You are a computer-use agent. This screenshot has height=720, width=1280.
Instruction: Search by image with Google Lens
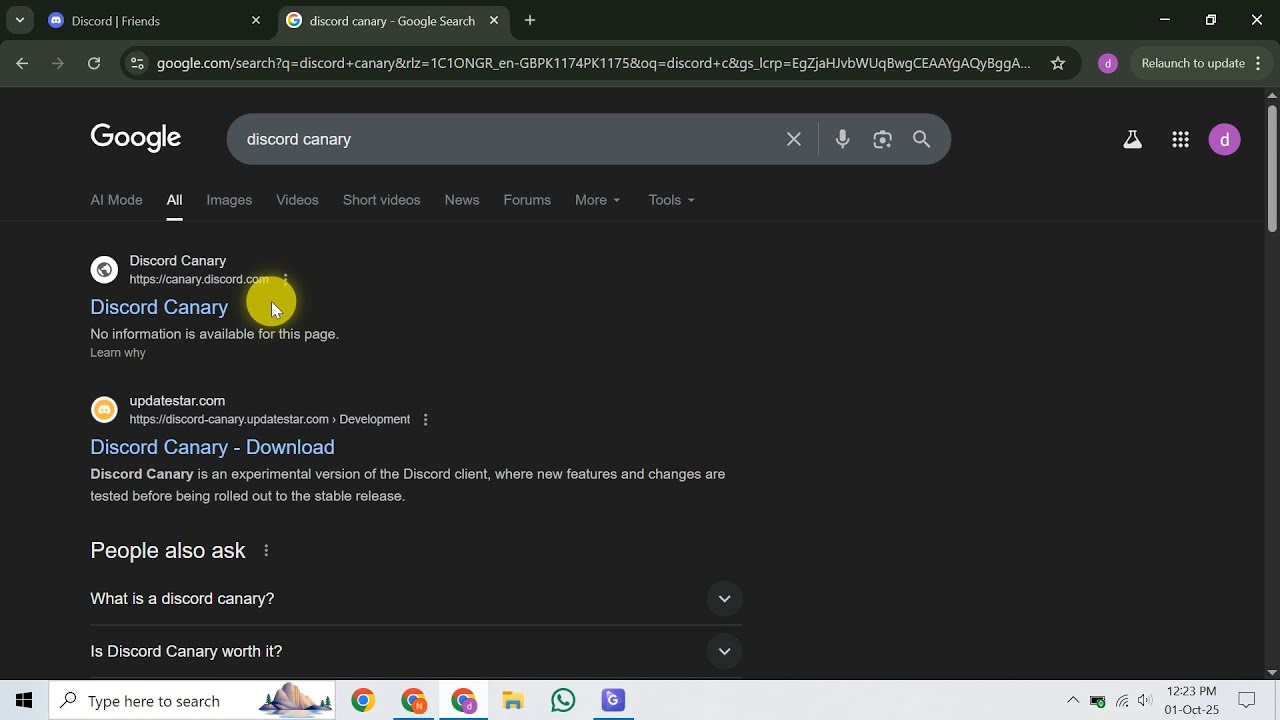(882, 139)
